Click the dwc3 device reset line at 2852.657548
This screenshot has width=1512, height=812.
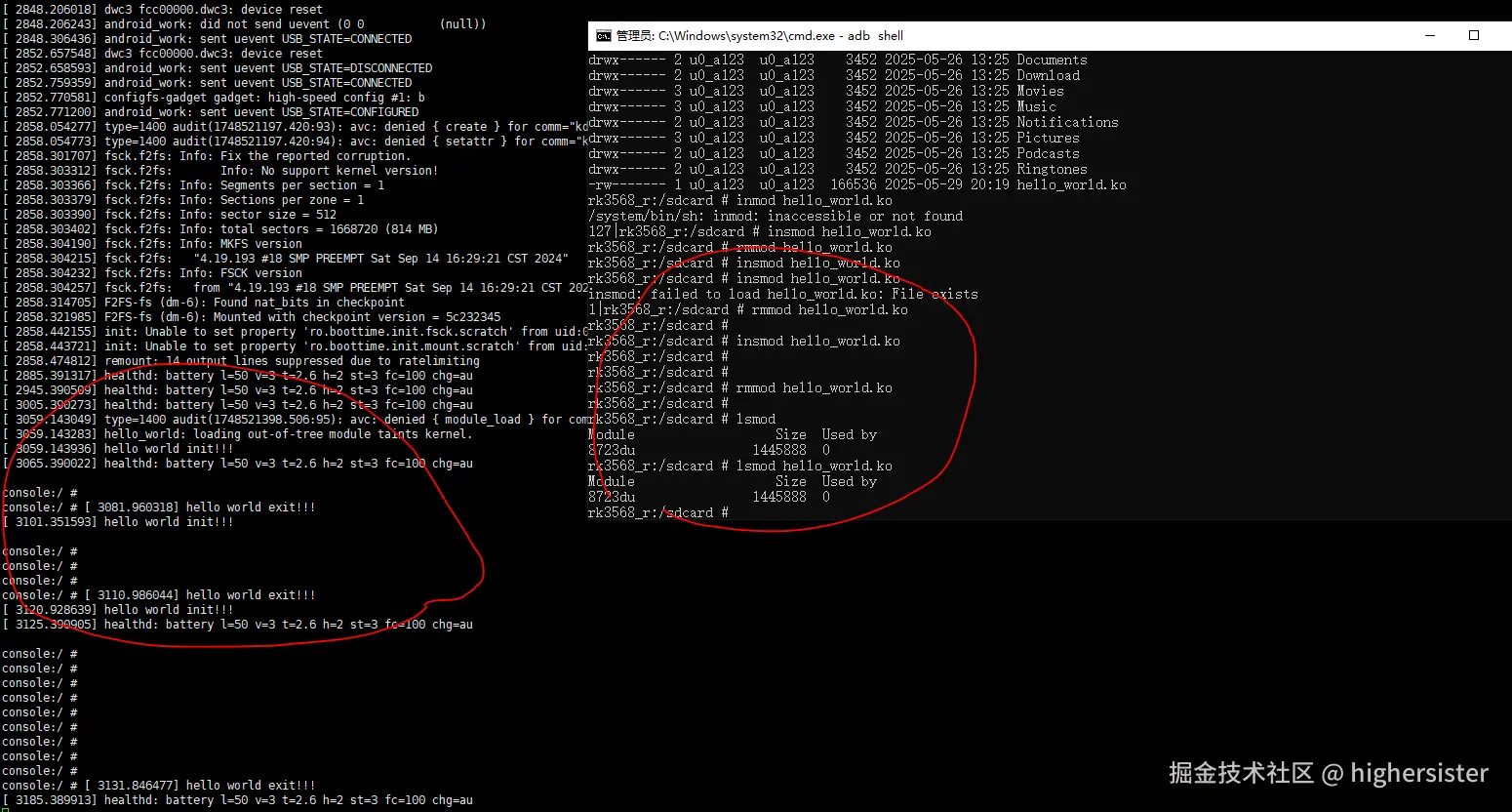(162, 53)
